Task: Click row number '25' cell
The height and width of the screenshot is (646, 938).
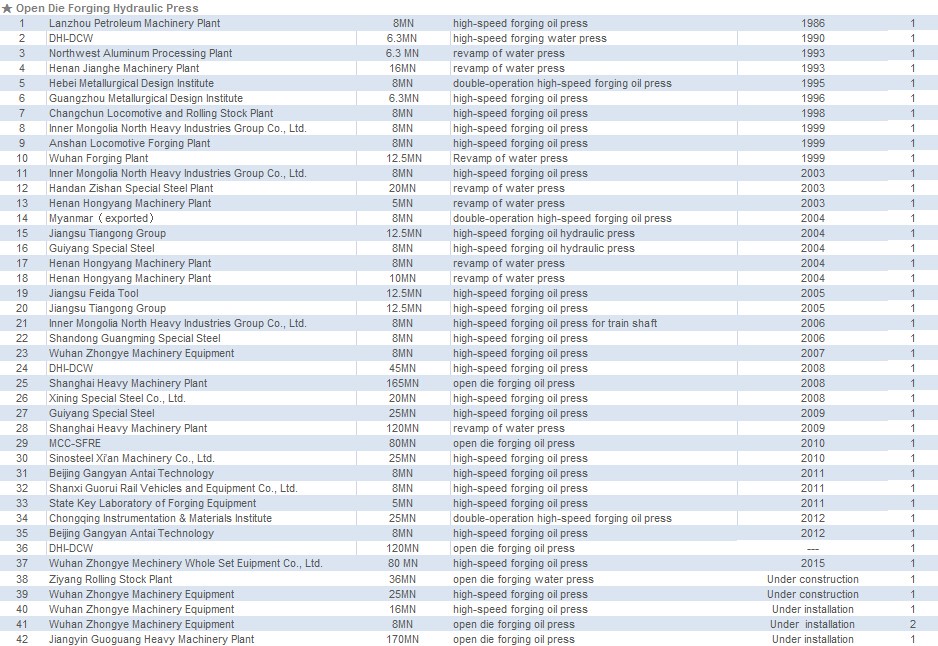Action: point(22,383)
